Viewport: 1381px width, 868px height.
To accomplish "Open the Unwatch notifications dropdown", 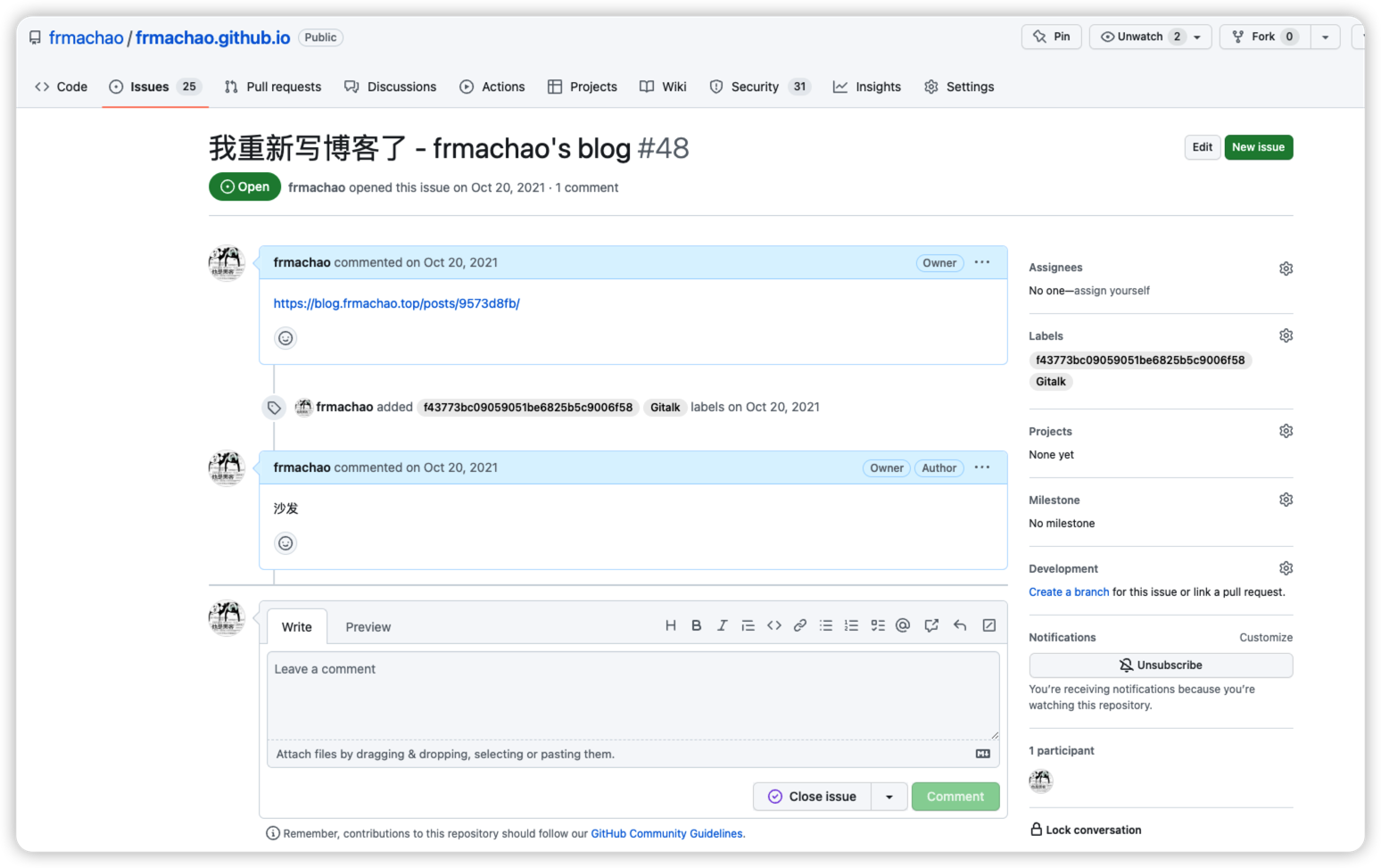I will 1150,37.
